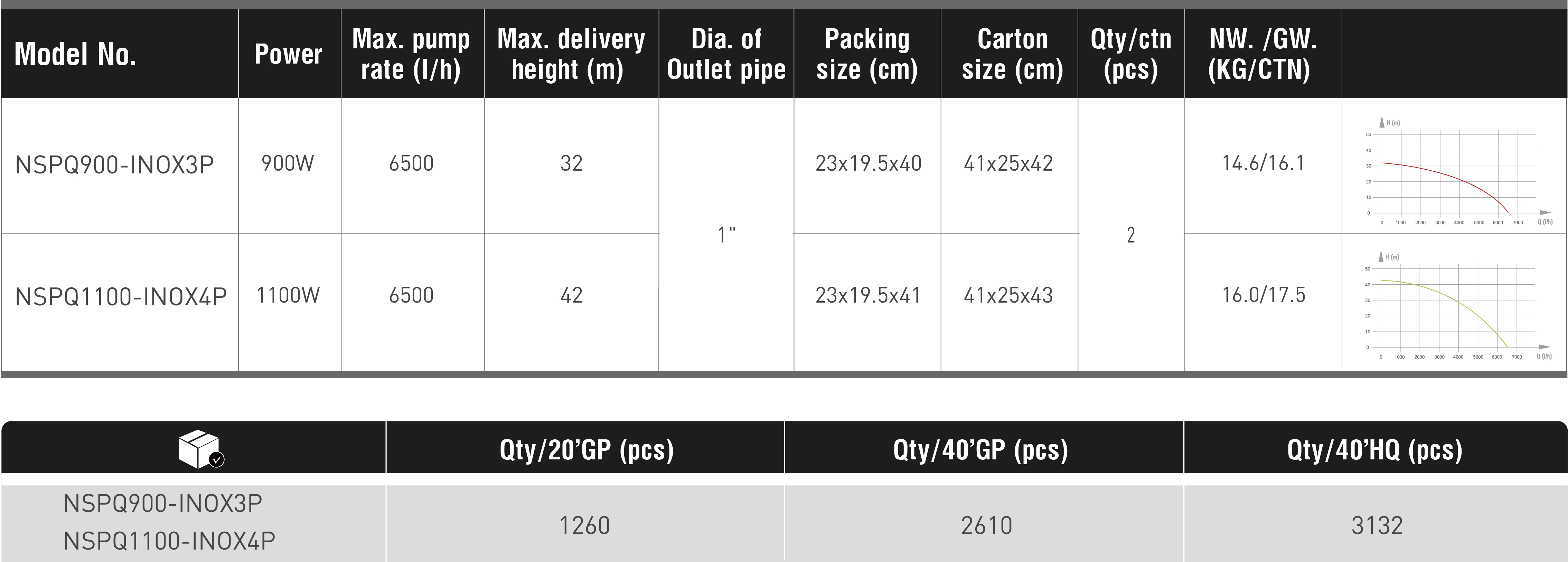Click the 1260 quantity value
Viewport: 1568px width, 562px height.
(584, 525)
